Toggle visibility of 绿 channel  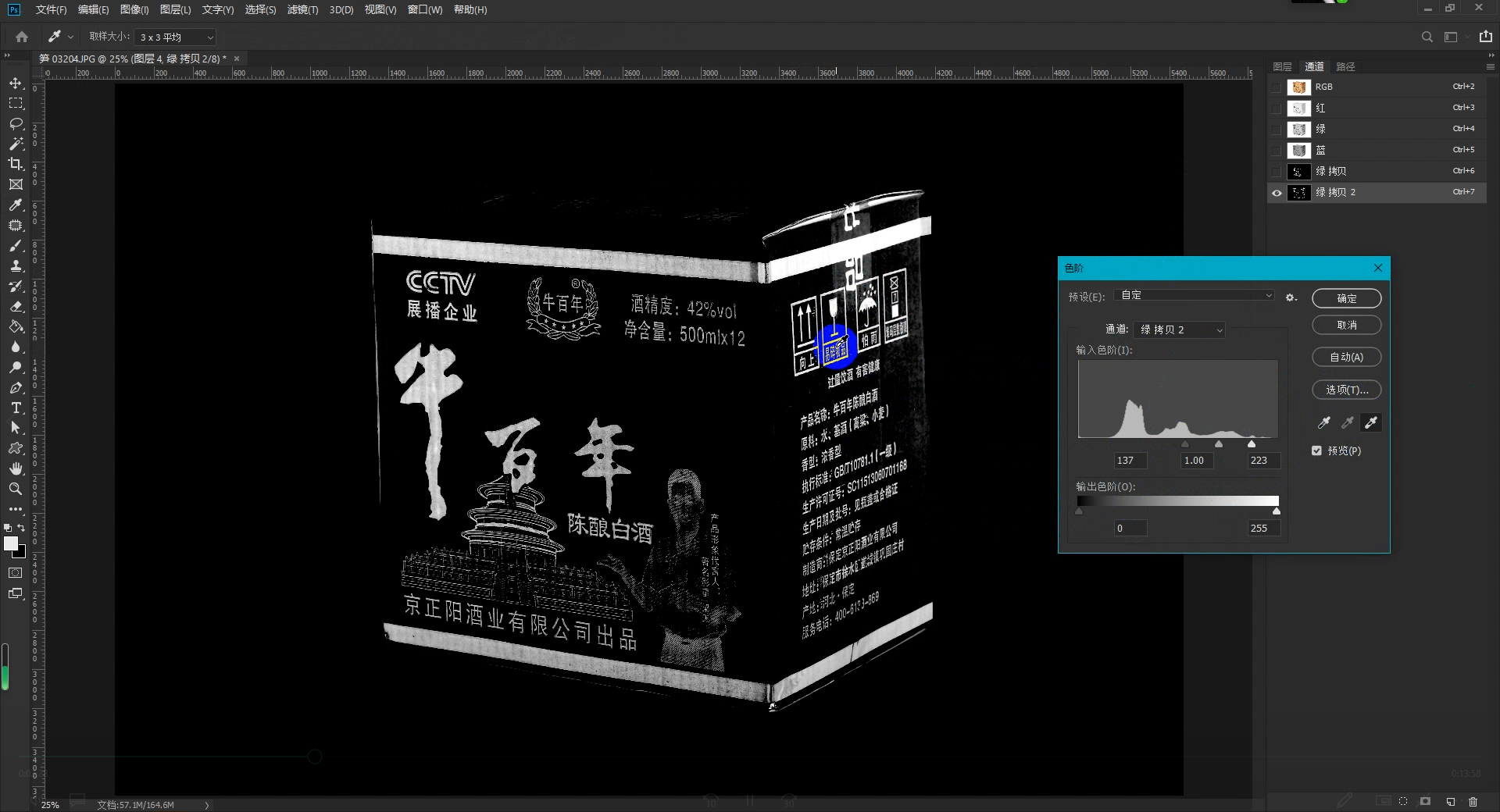[x=1277, y=129]
